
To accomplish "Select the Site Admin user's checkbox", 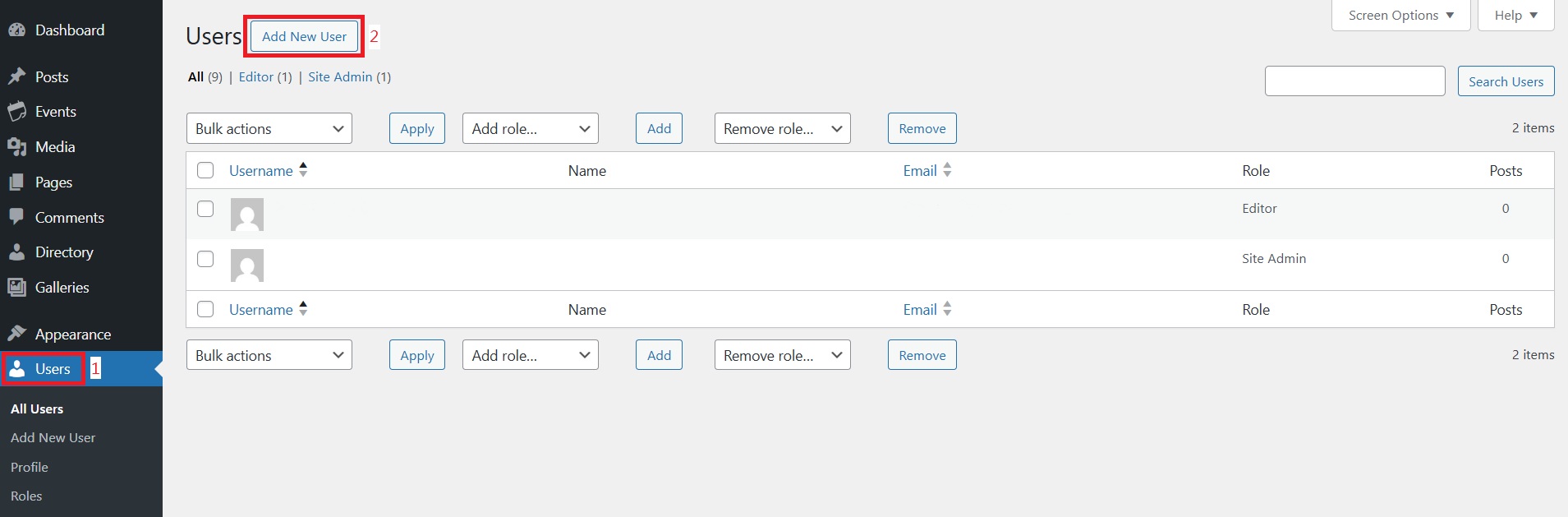I will (205, 259).
